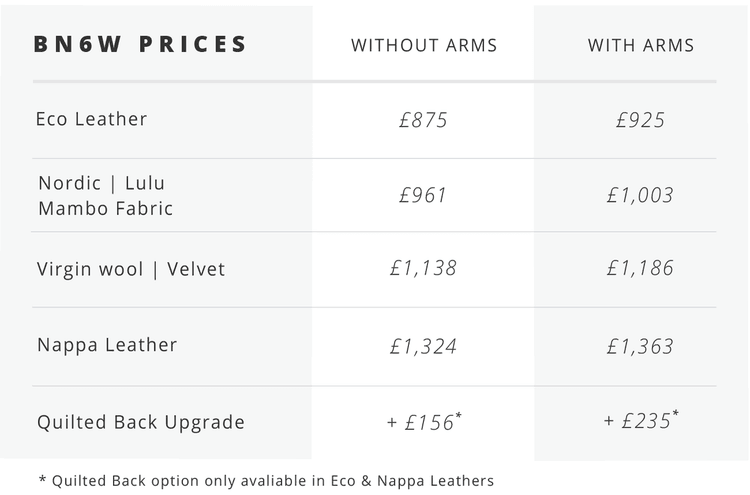Select the WITHOUT ARMS column header
Screen dimensions: 750x495
pyautogui.click(x=424, y=46)
